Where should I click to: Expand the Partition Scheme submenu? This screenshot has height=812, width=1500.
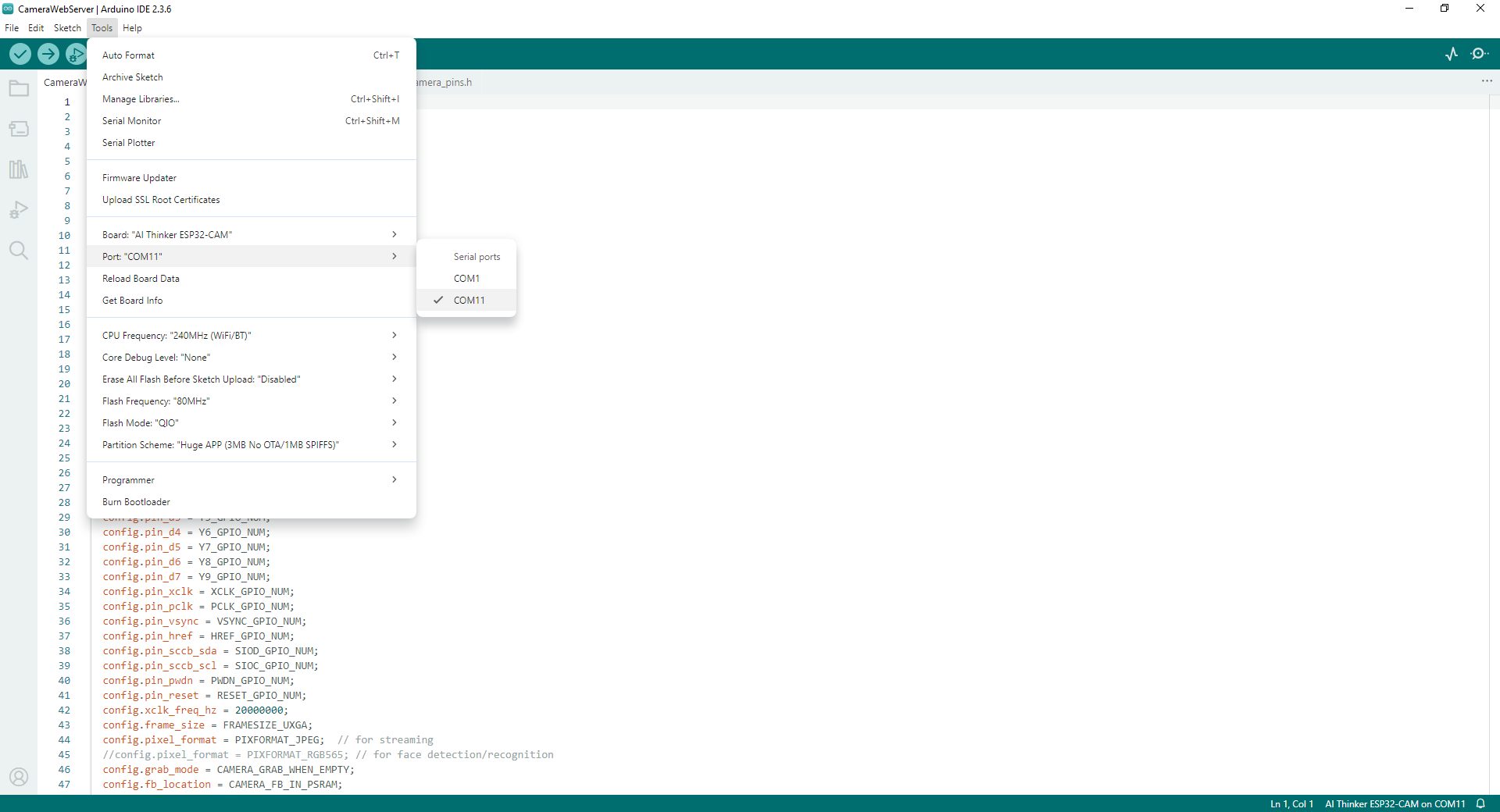tap(250, 445)
